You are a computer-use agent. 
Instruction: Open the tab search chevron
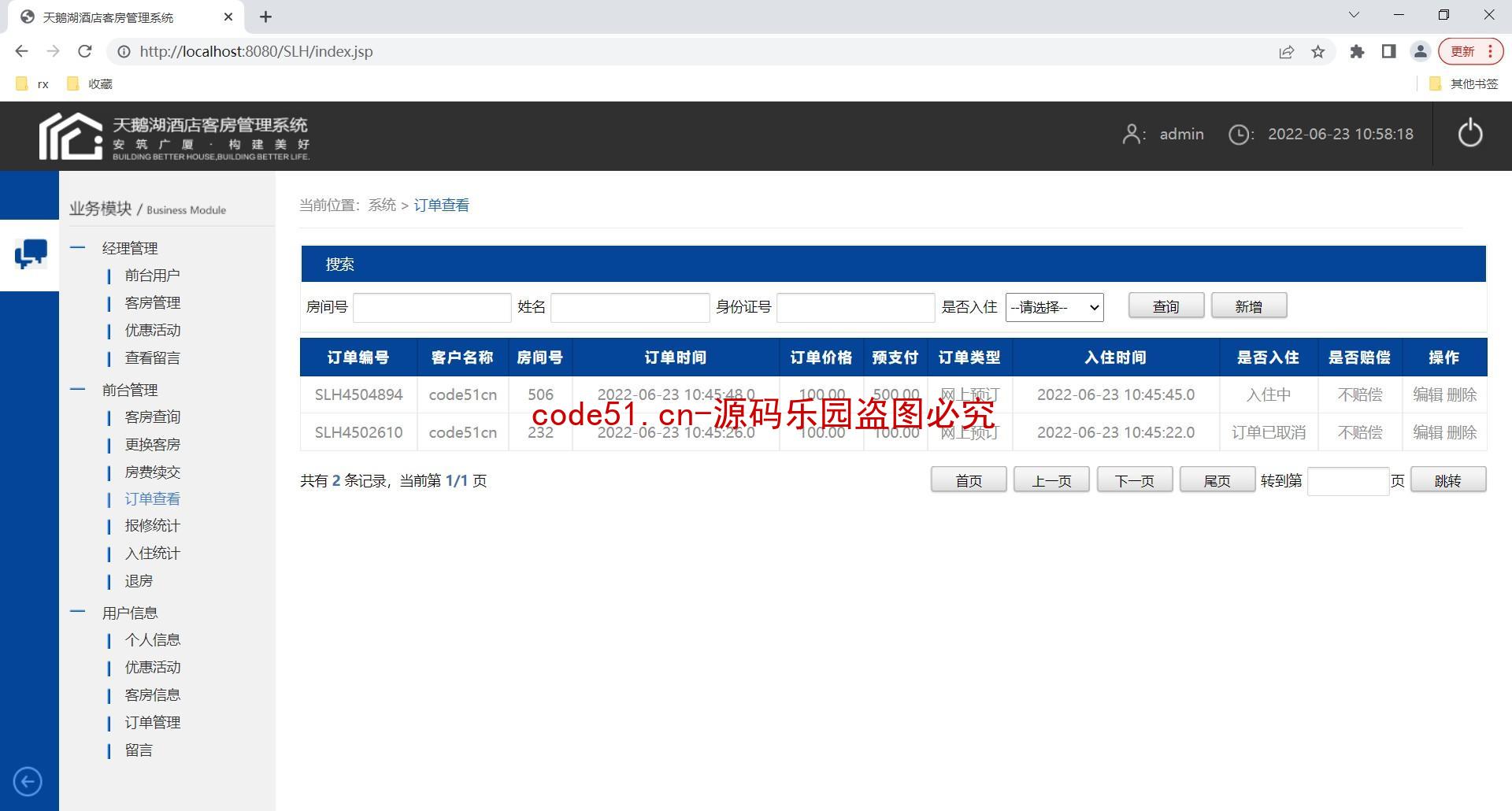pyautogui.click(x=1354, y=15)
